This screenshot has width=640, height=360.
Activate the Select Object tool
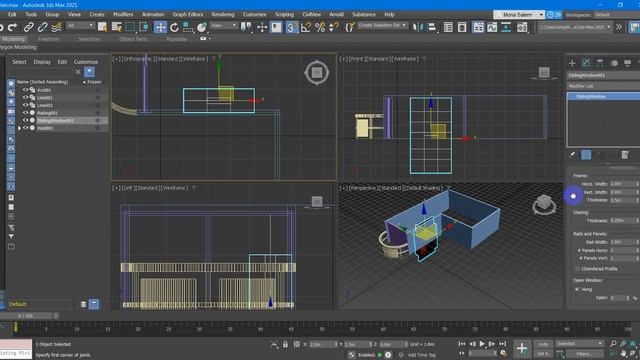pyautogui.click(x=102, y=27)
